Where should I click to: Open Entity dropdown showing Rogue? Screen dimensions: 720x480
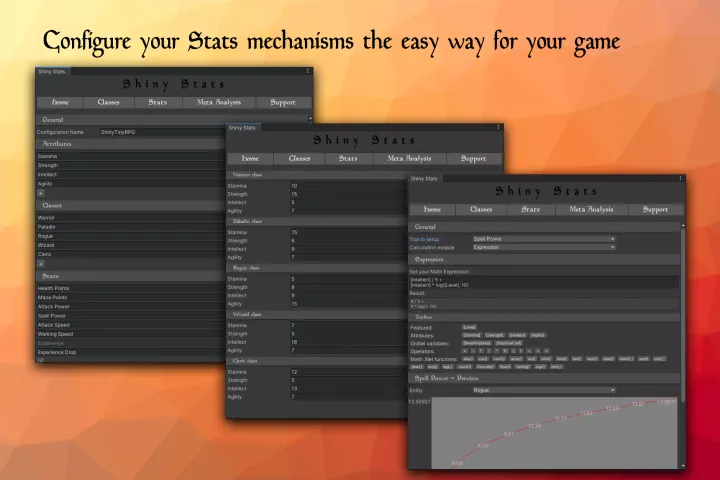click(544, 390)
